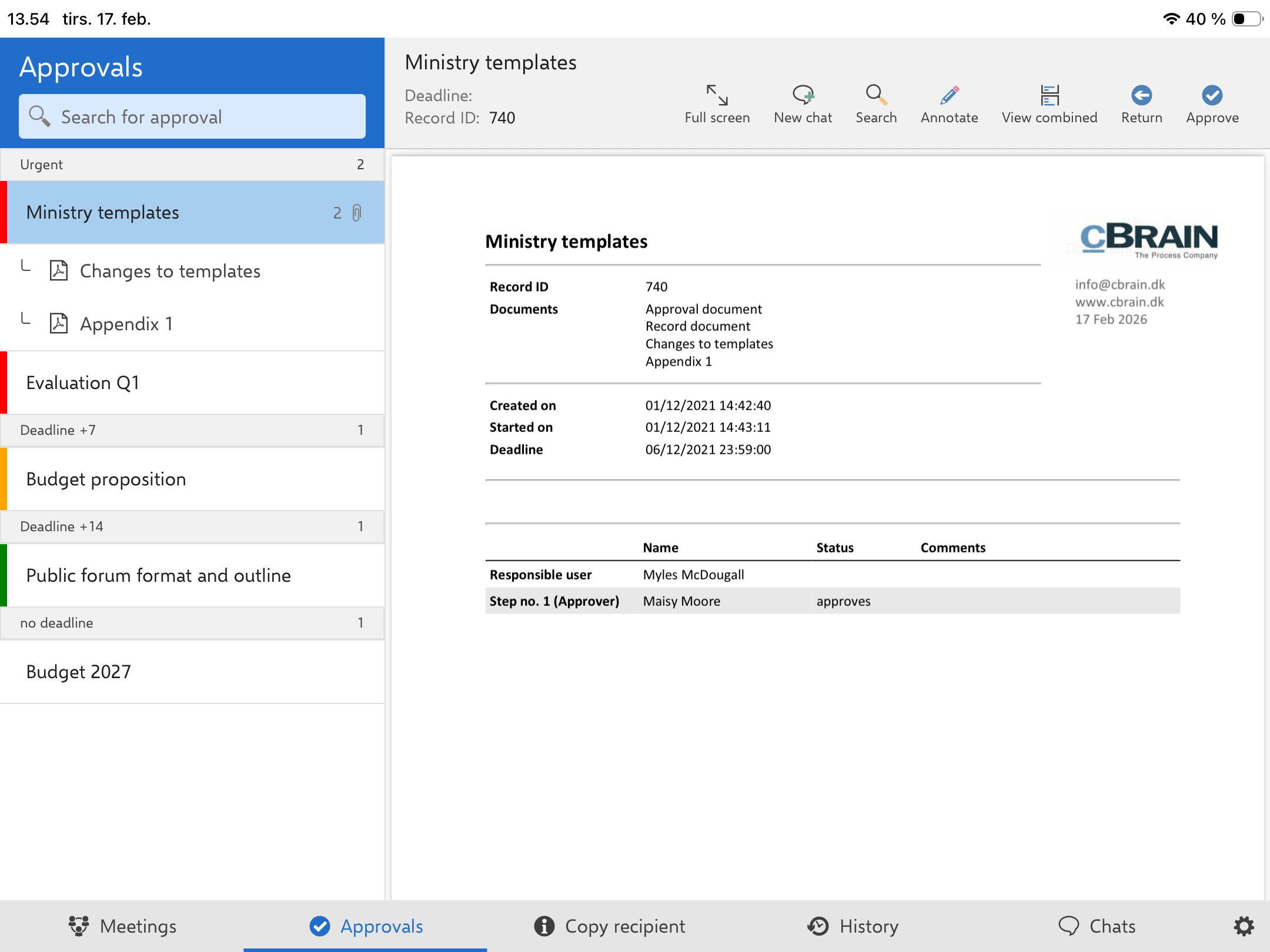Screen dimensions: 1270x952
Task: Click the approves status cell
Action: click(843, 601)
